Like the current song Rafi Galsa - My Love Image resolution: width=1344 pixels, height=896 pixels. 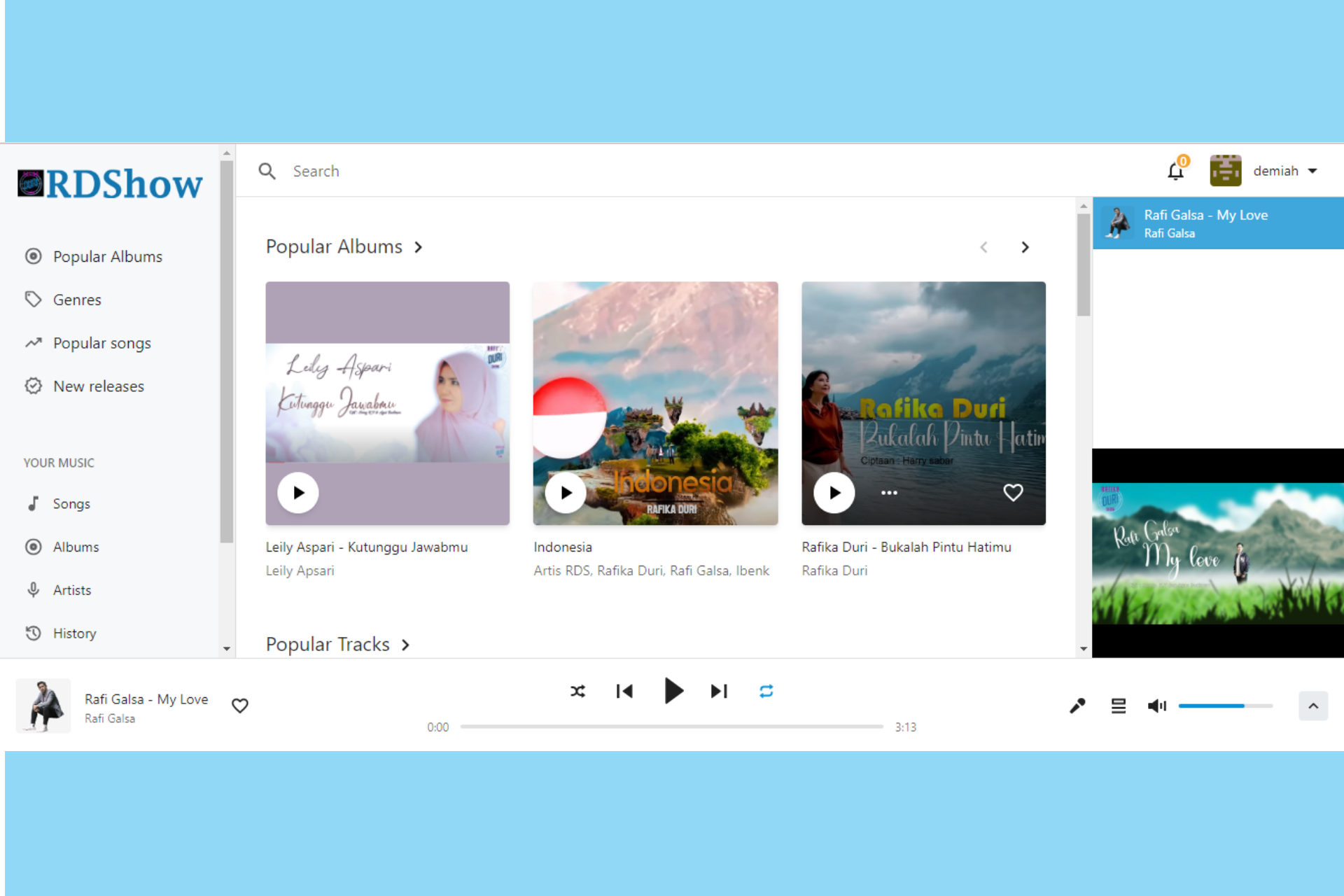point(240,706)
